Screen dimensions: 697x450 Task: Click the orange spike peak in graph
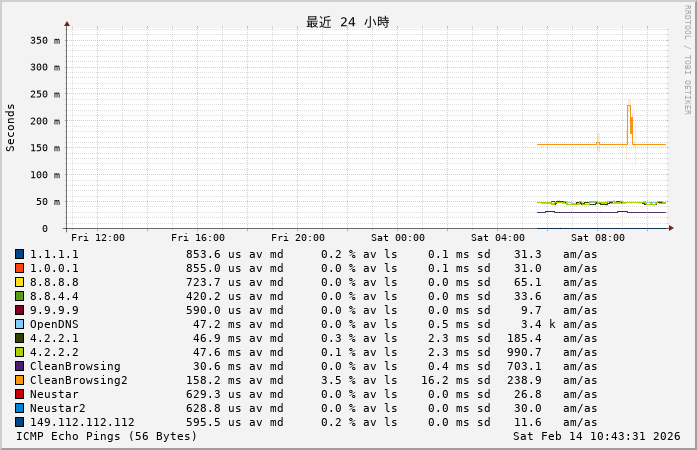629,106
